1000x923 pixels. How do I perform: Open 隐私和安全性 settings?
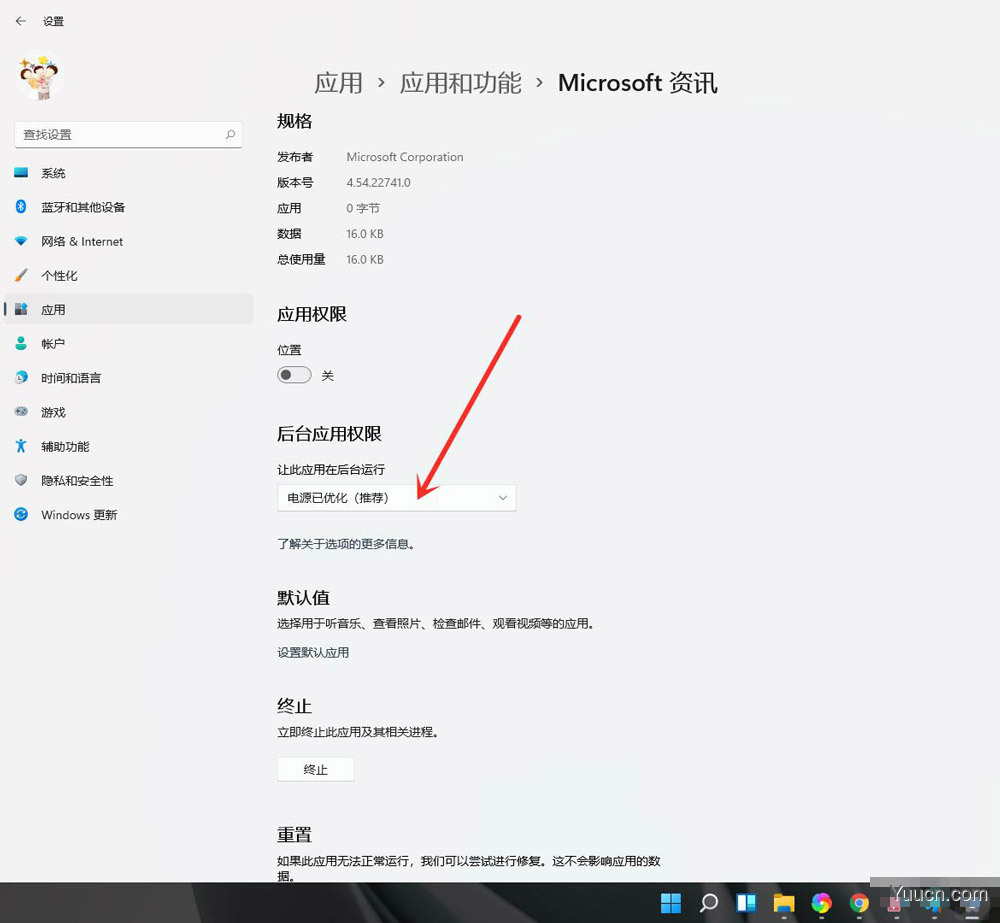(x=129, y=480)
